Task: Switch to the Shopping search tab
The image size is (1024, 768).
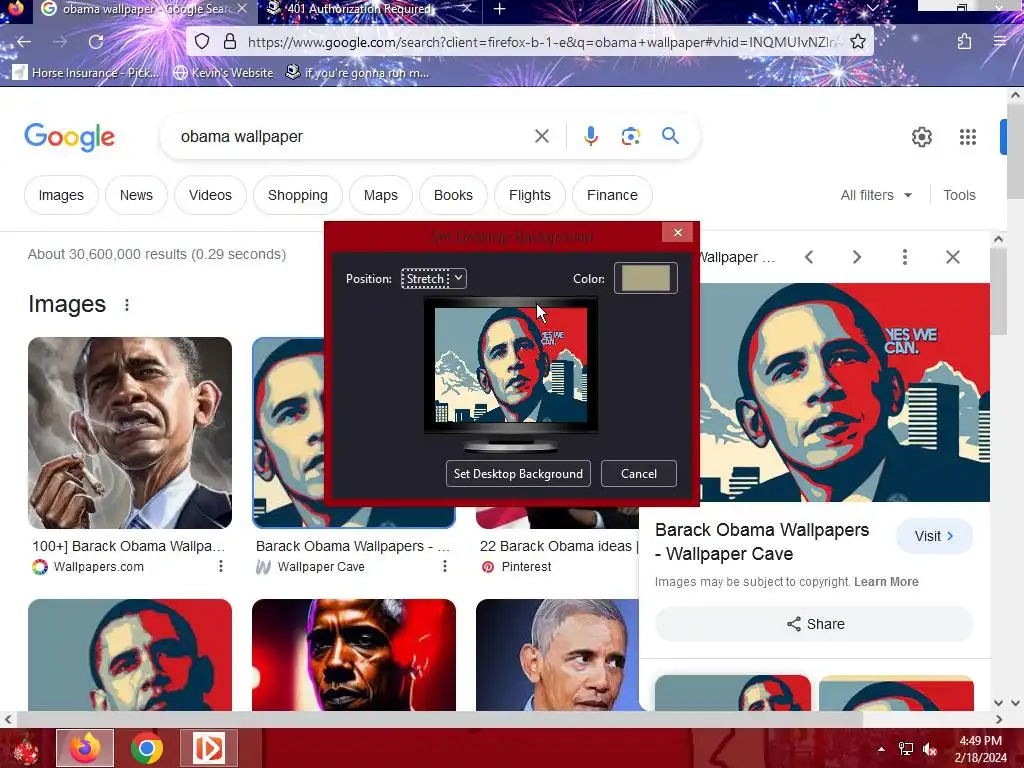Action: pyautogui.click(x=298, y=195)
